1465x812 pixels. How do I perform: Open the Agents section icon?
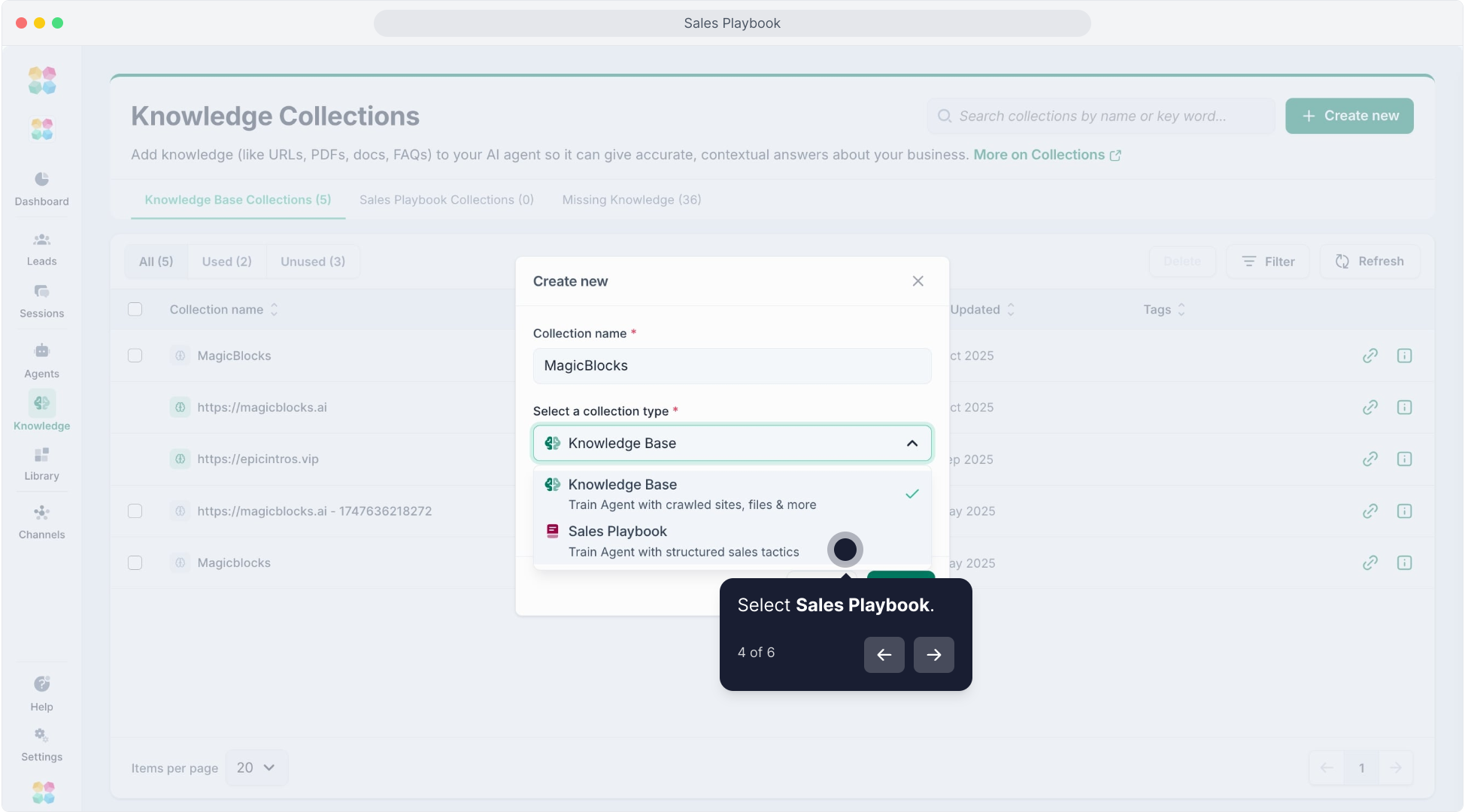(x=41, y=351)
